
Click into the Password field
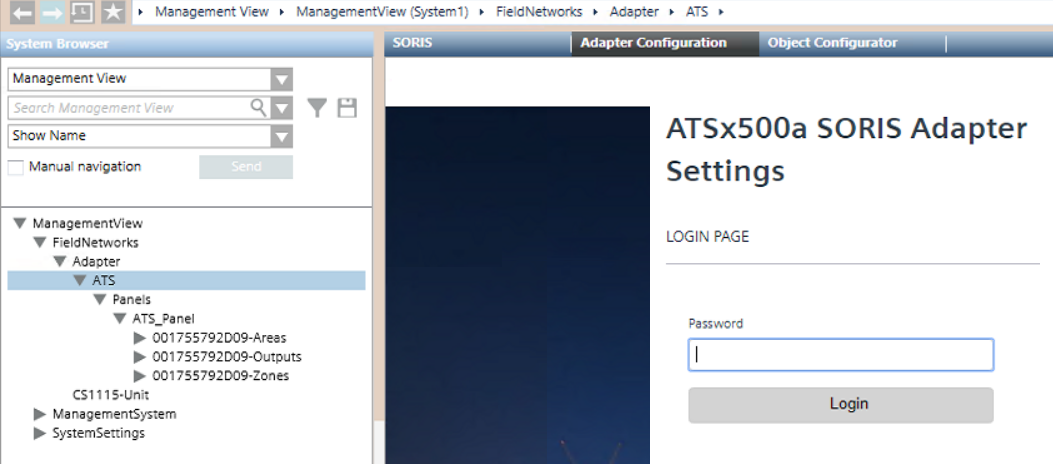840,355
